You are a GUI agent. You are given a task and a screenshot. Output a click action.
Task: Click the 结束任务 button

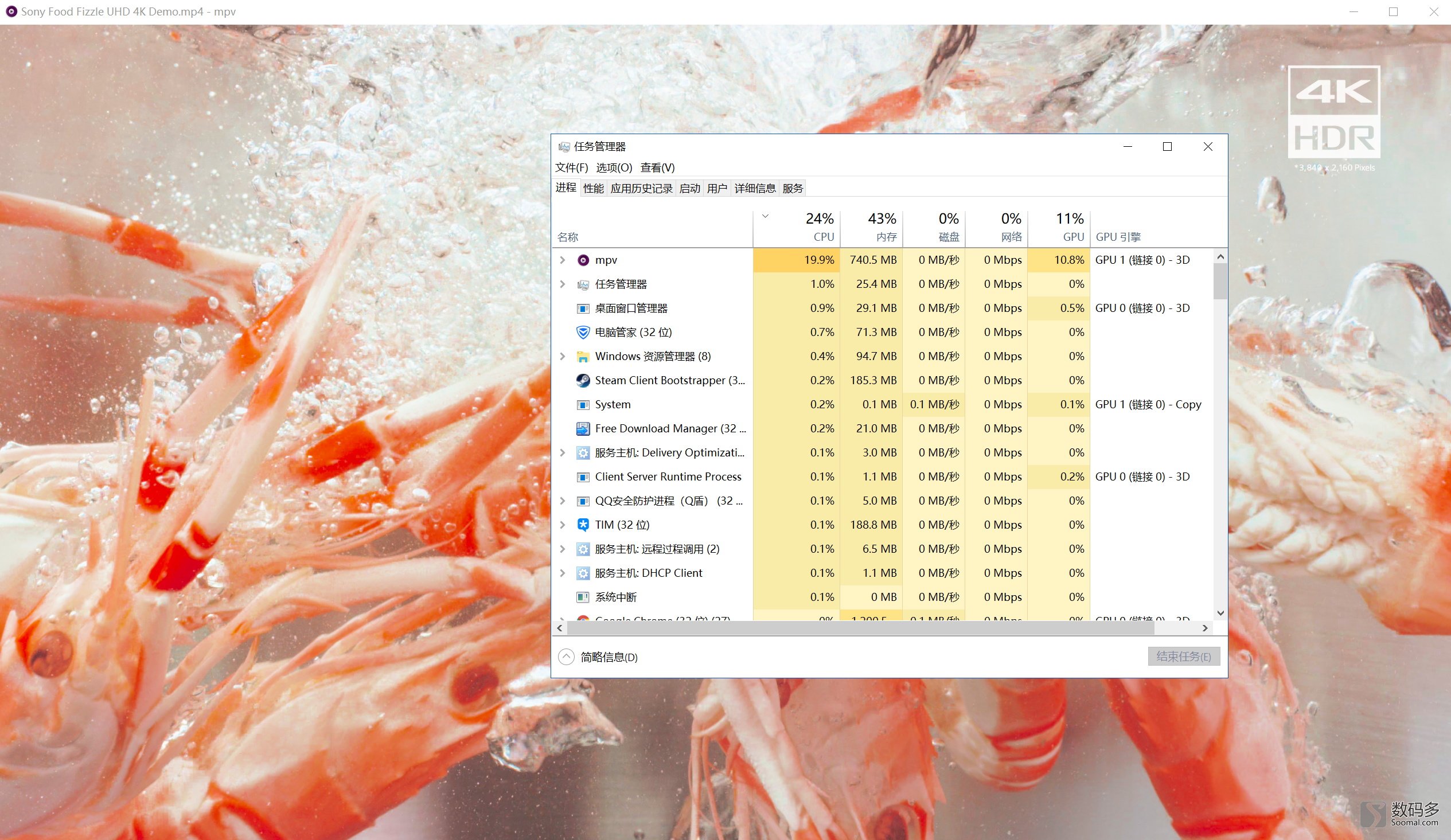pos(1183,657)
